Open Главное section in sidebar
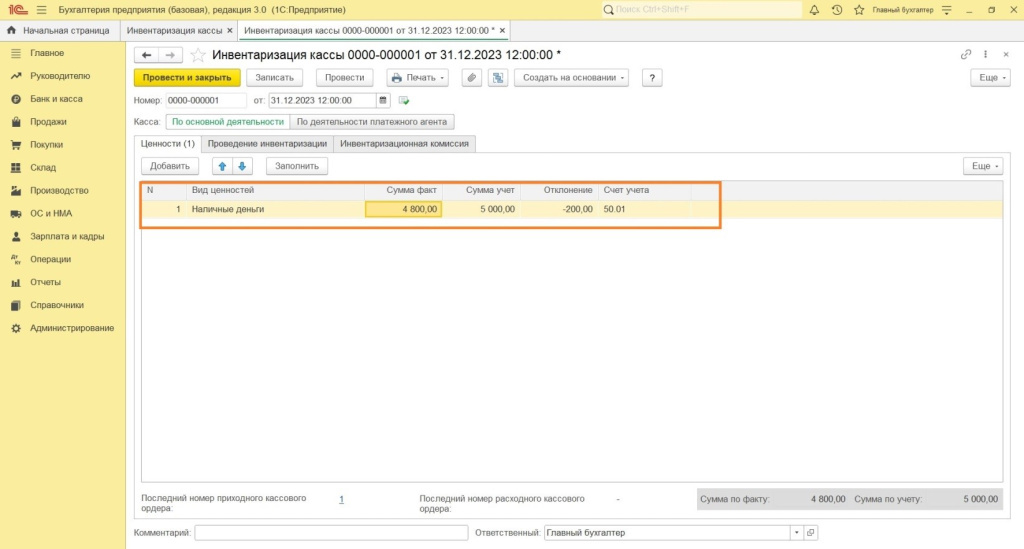 tap(47, 53)
